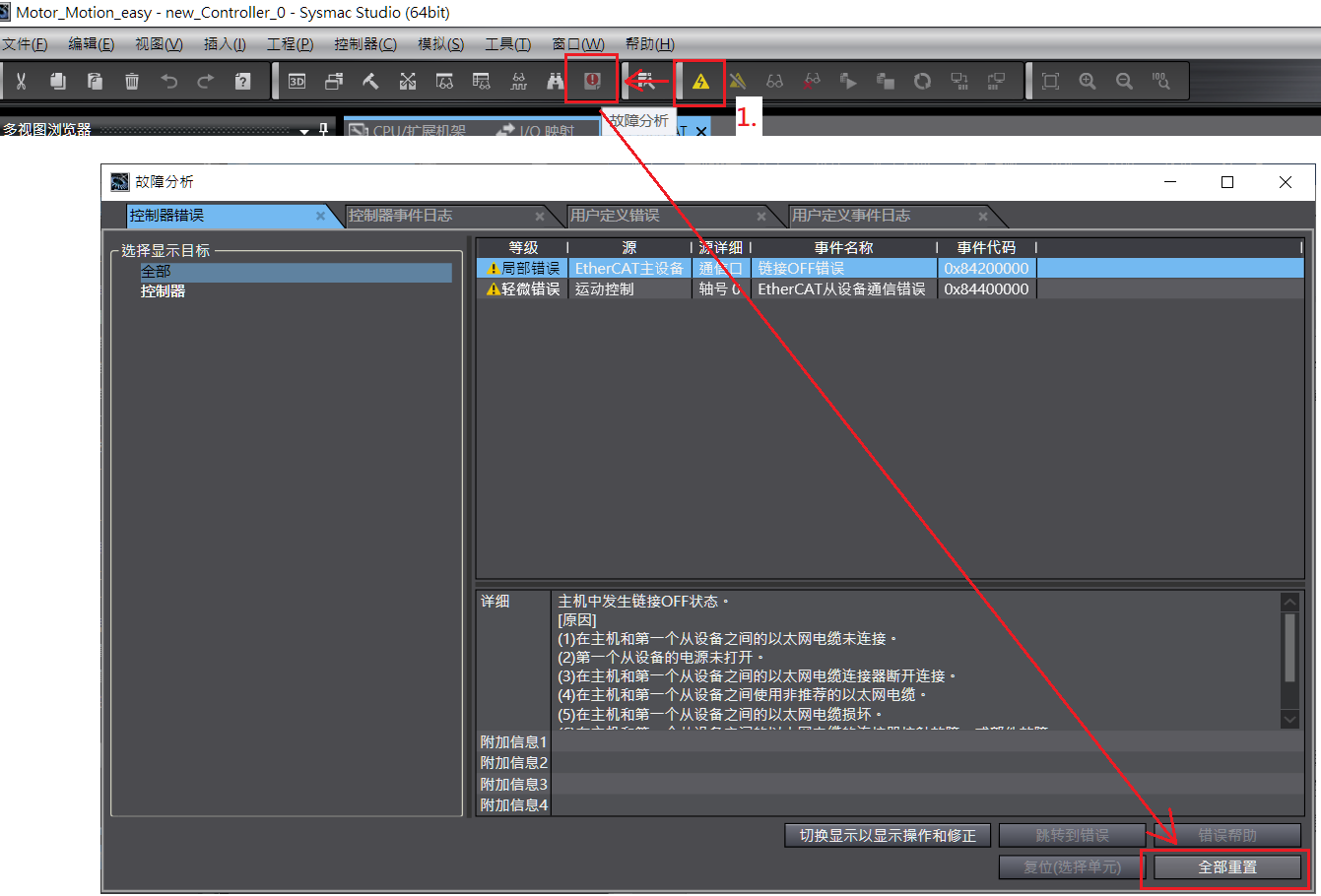Viewport: 1321px width, 896px height.
Task: Click the zoom in magnifier icon
Action: 1087,81
